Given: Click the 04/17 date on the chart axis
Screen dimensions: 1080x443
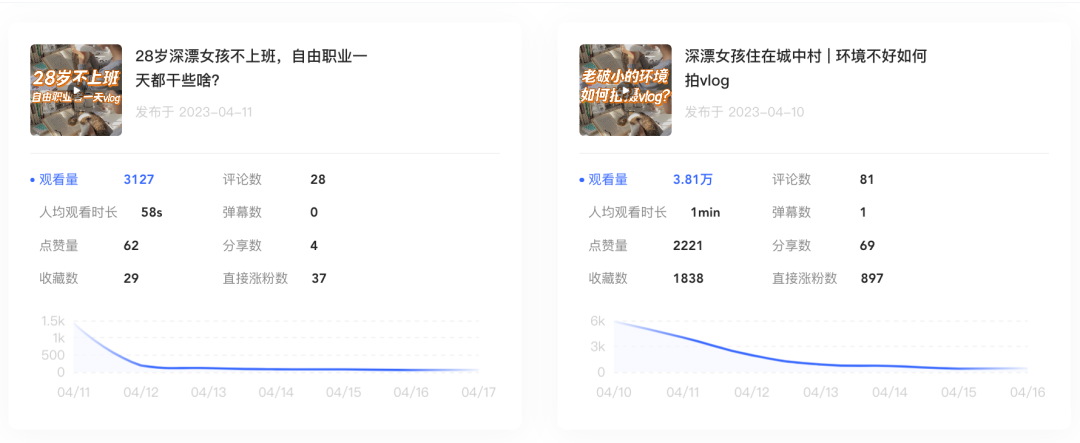Looking at the screenshot, I should (480, 393).
